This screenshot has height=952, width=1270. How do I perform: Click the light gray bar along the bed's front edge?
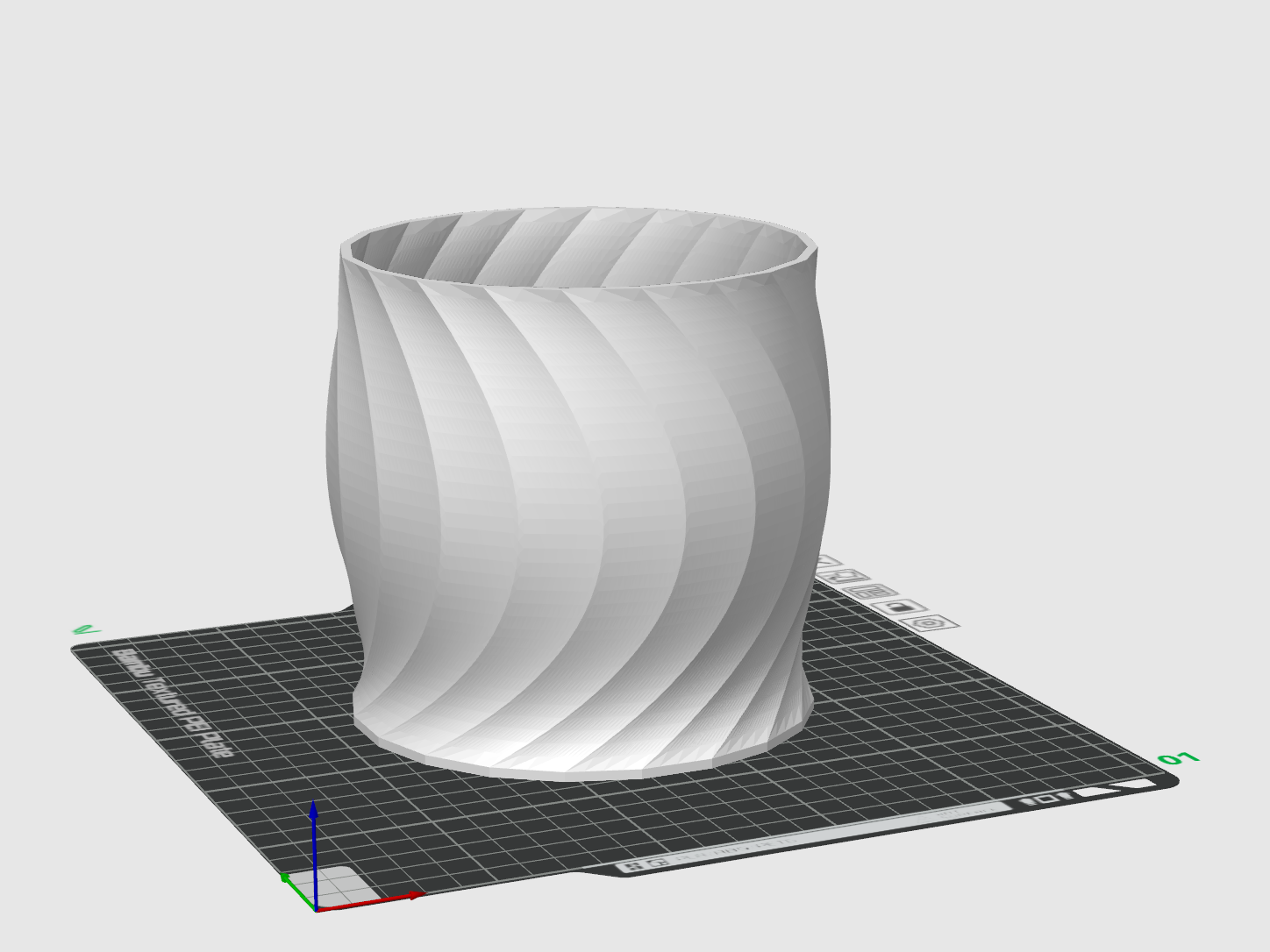point(816,834)
